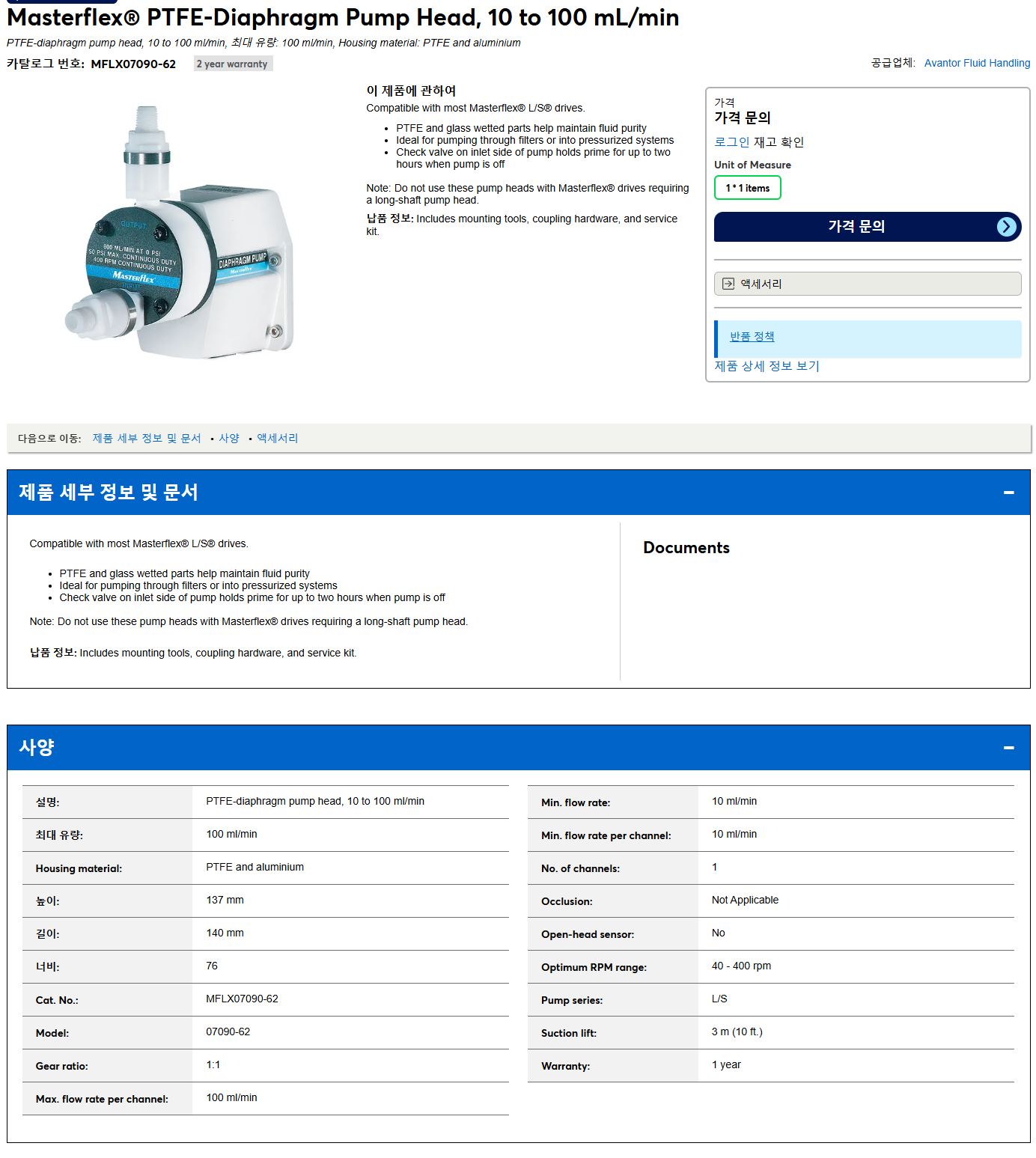Click the 2 year warranty badge
Screen dimensions: 1036x1158
[233, 64]
